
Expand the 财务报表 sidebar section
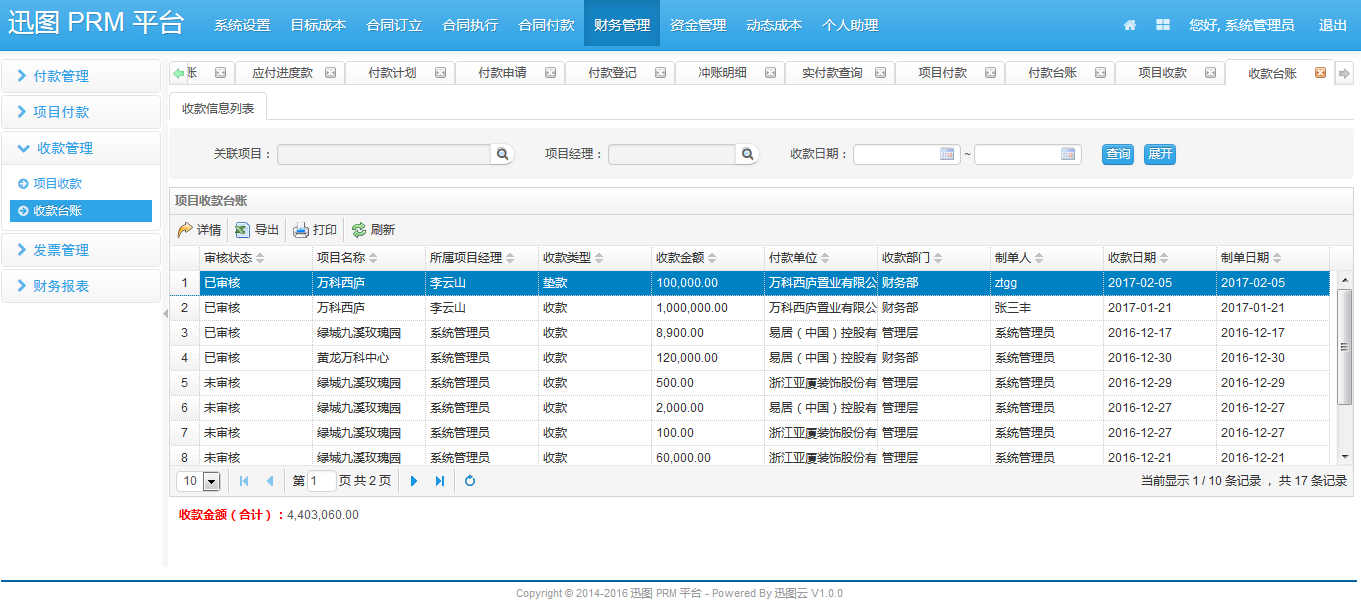(81, 286)
